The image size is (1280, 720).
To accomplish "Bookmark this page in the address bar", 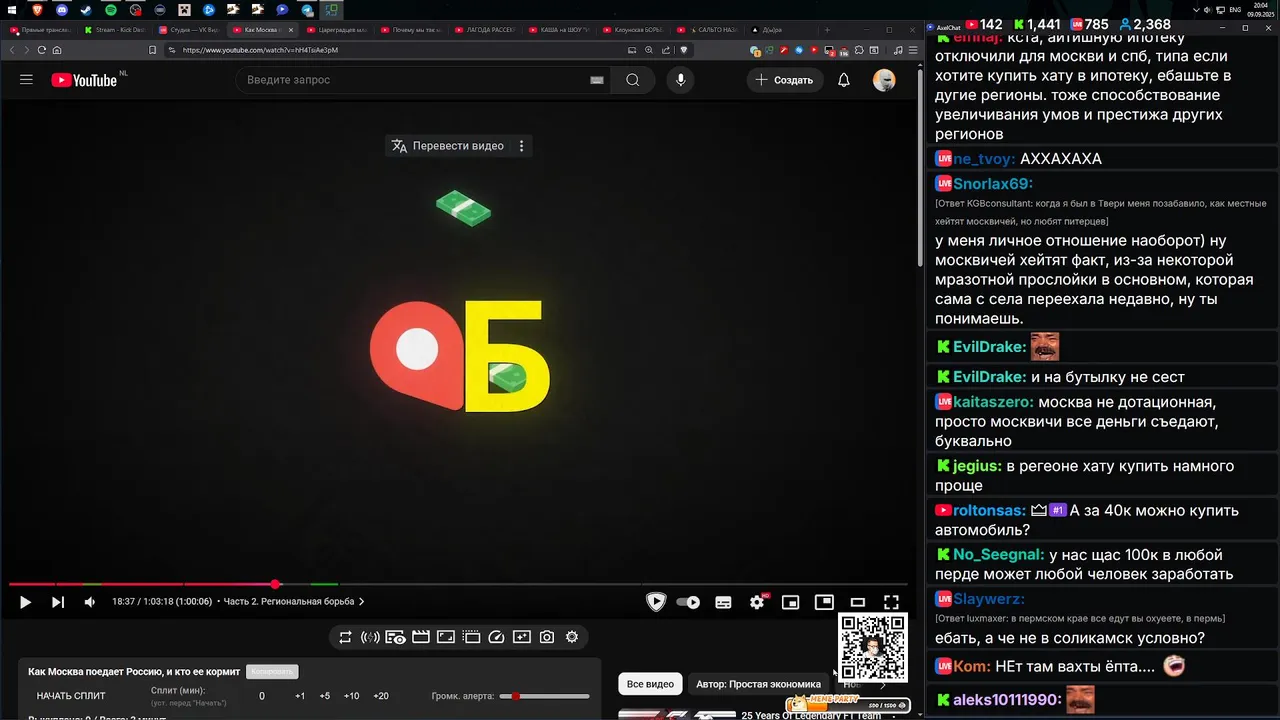I will click(152, 50).
